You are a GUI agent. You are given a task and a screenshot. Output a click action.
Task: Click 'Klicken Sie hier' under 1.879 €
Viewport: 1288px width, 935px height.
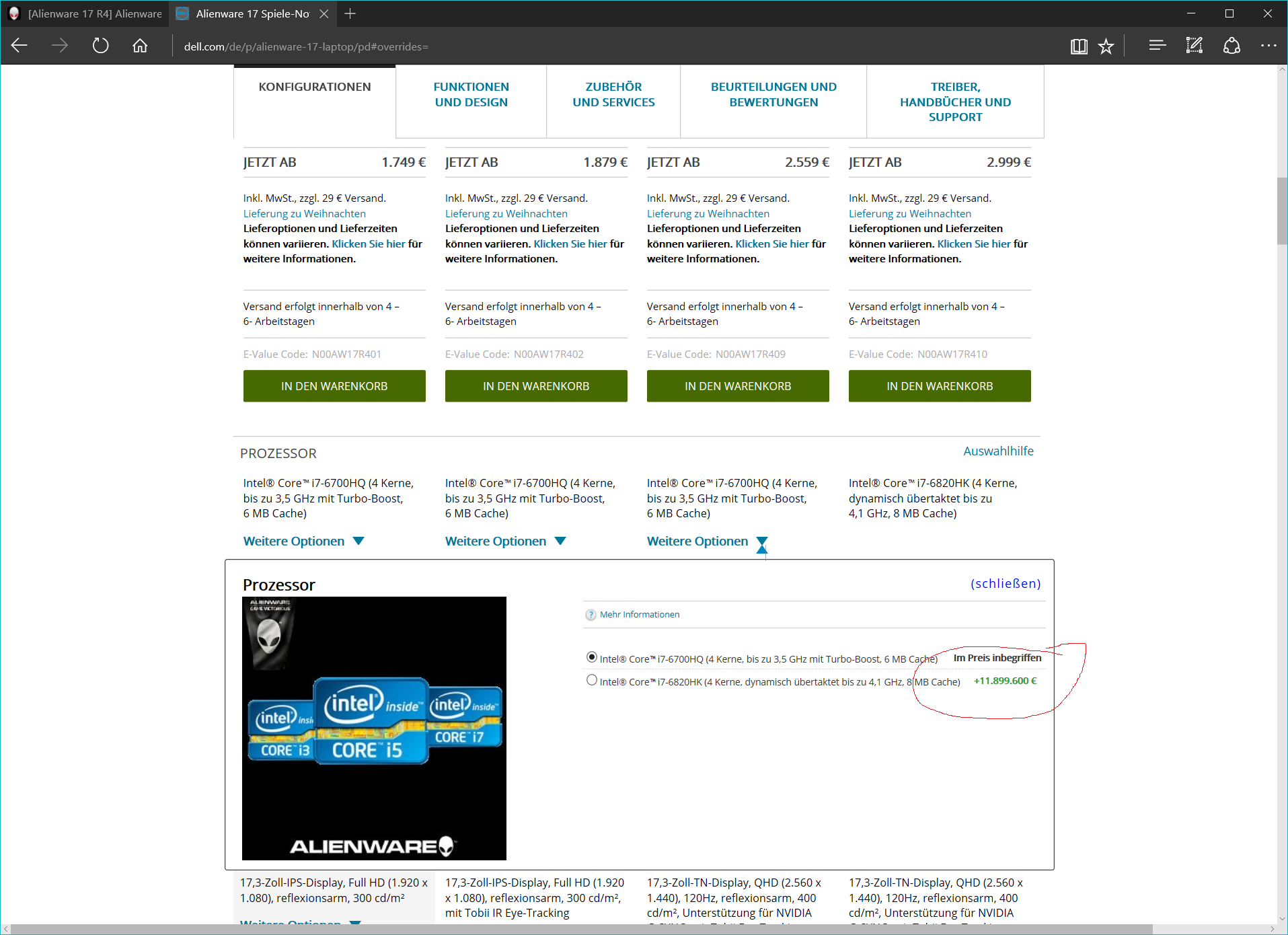tap(570, 244)
